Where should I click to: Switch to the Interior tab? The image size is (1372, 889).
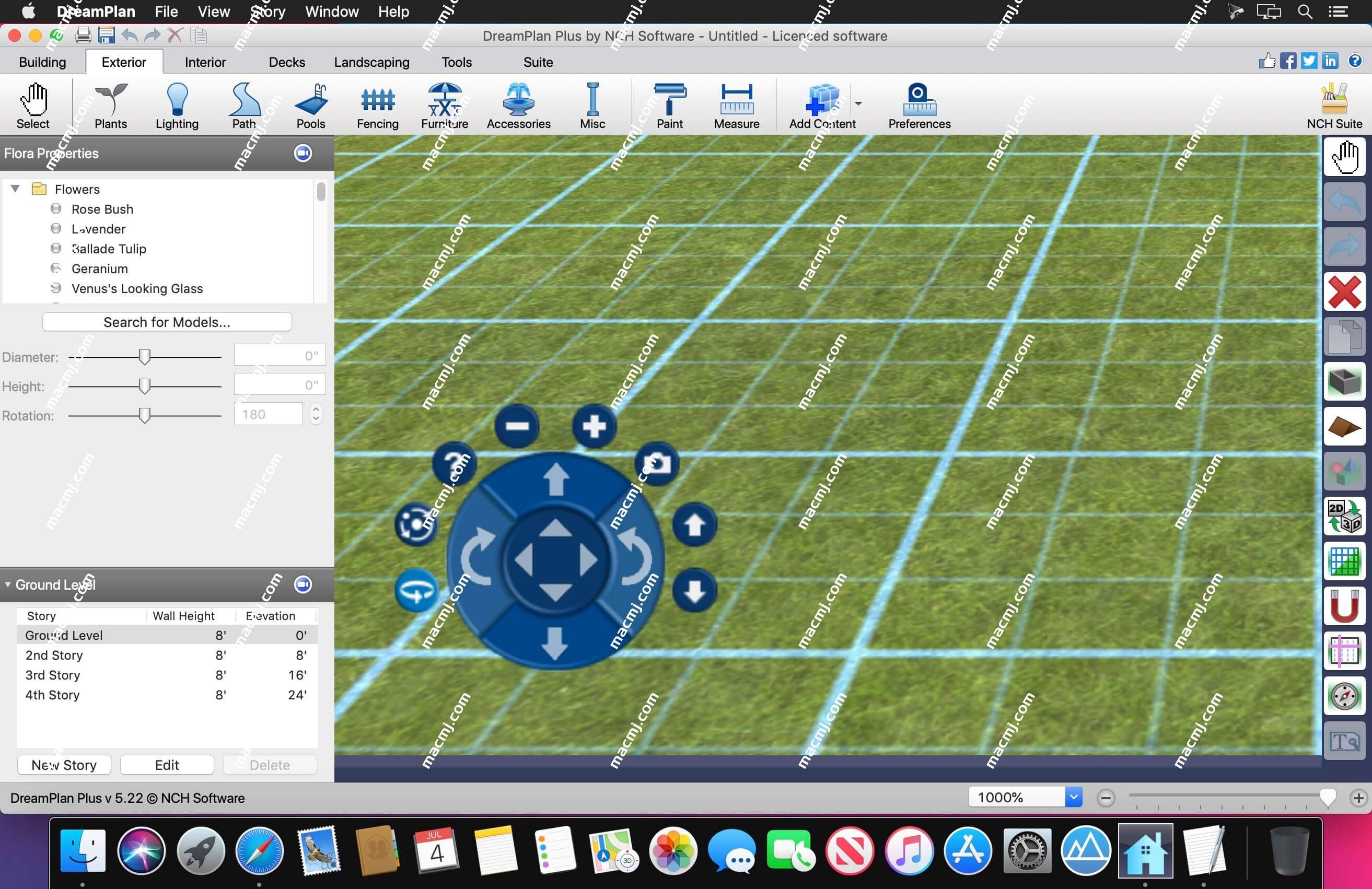205,62
